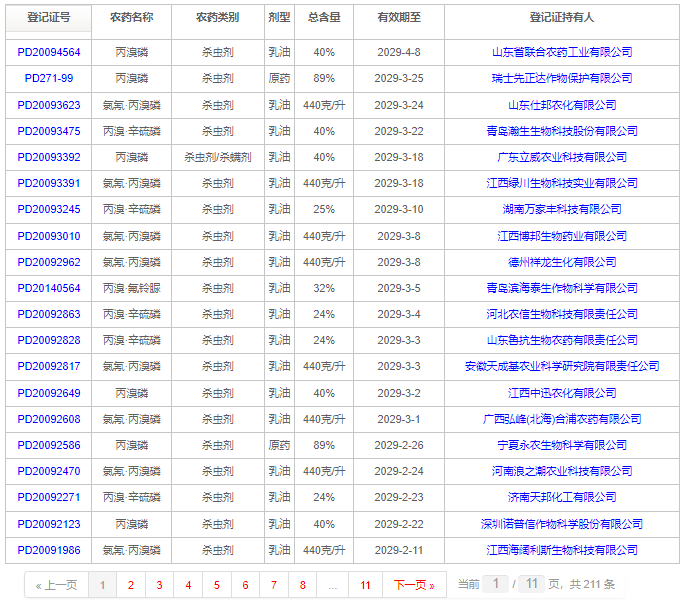Open registration PD20092123 link
681x603 pixels.
point(49,525)
